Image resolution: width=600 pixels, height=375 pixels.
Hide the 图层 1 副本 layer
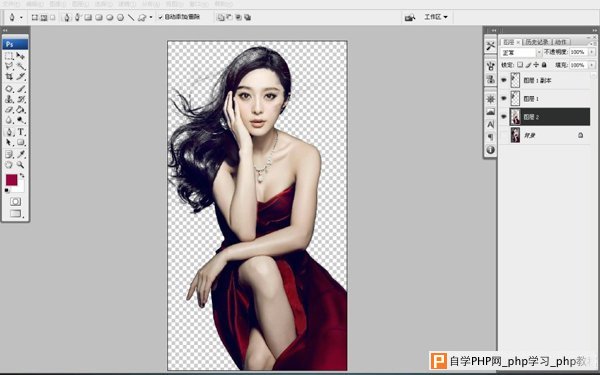click(504, 80)
